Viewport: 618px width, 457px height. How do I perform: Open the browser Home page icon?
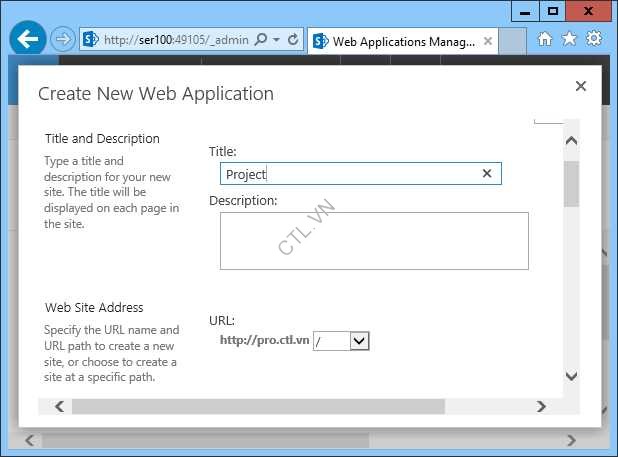click(545, 39)
